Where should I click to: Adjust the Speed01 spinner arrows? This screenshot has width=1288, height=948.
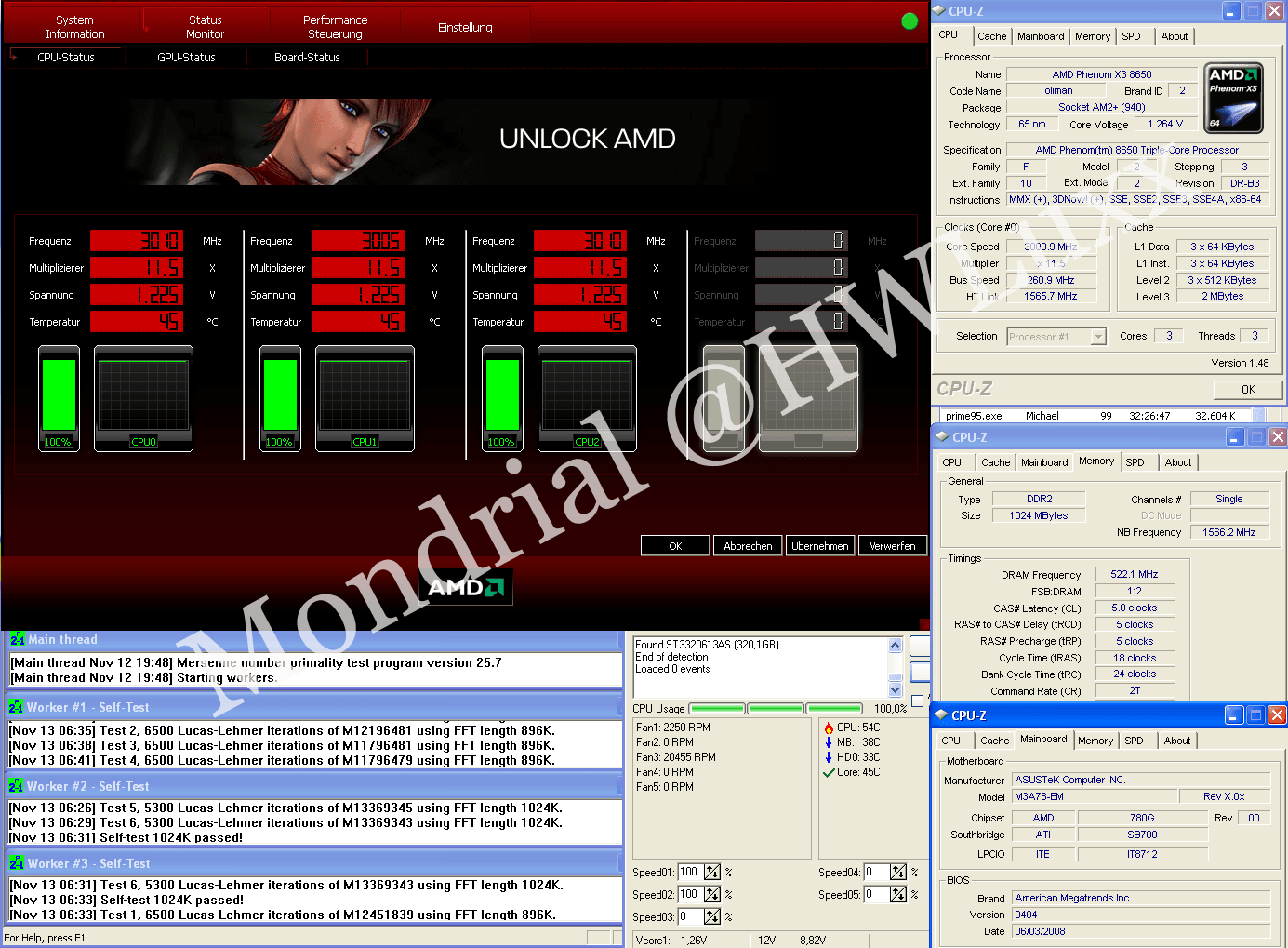(x=712, y=872)
